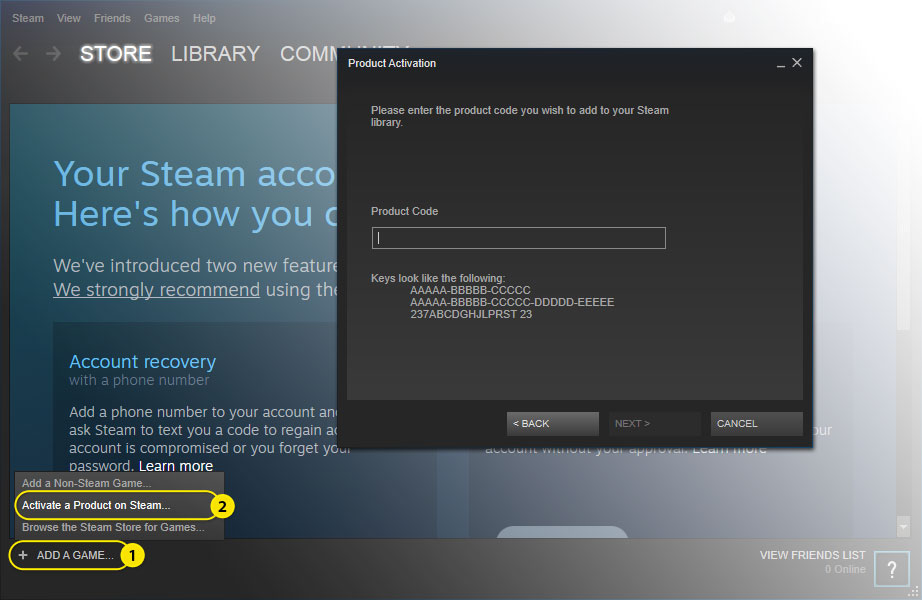This screenshot has width=922, height=600.
Task: Switch to the LIBRARY tab
Action: (x=215, y=54)
